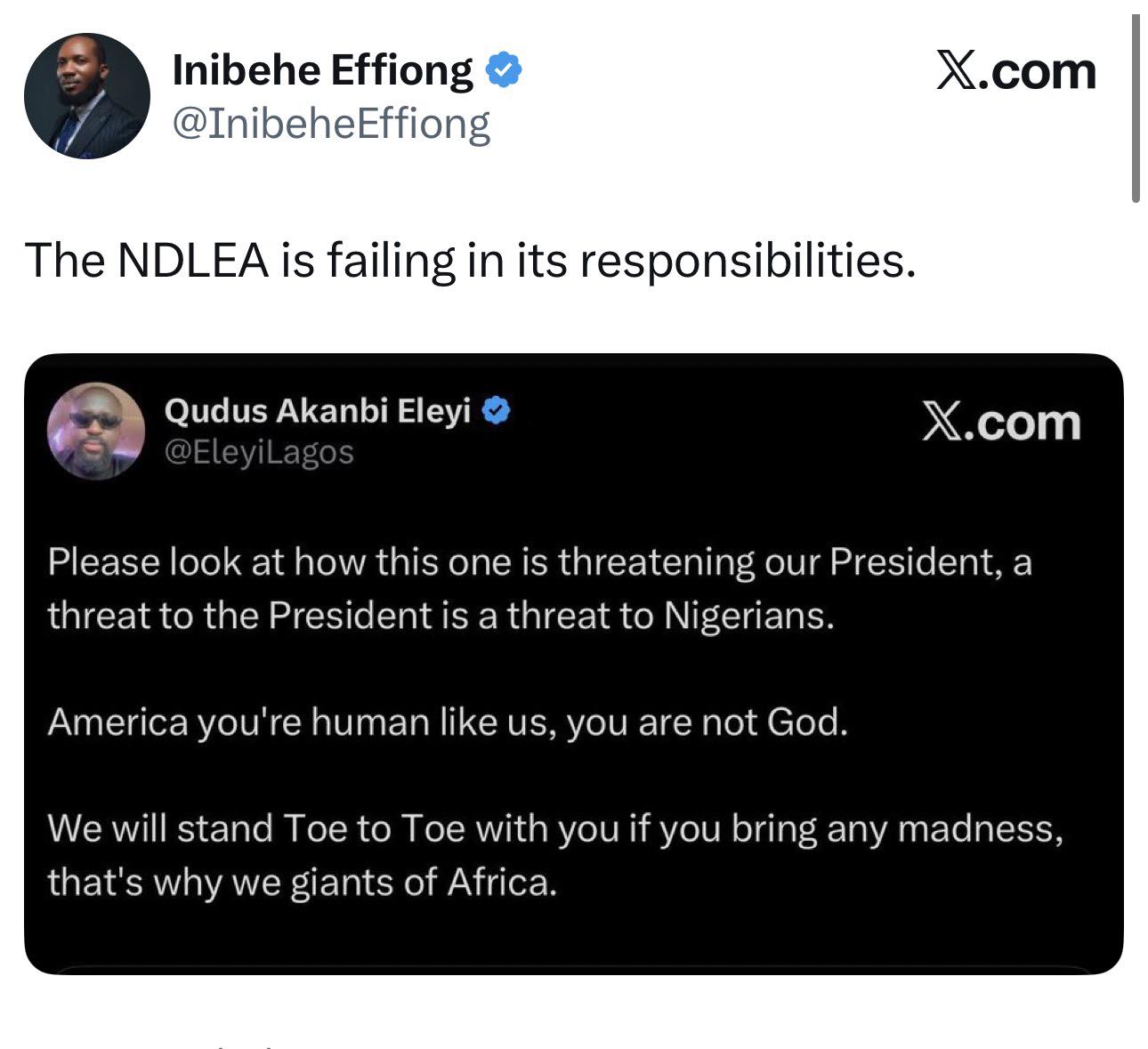Click the vertical scrollbar on right edge
This screenshot has width=1148, height=1049.
coord(1136,107)
